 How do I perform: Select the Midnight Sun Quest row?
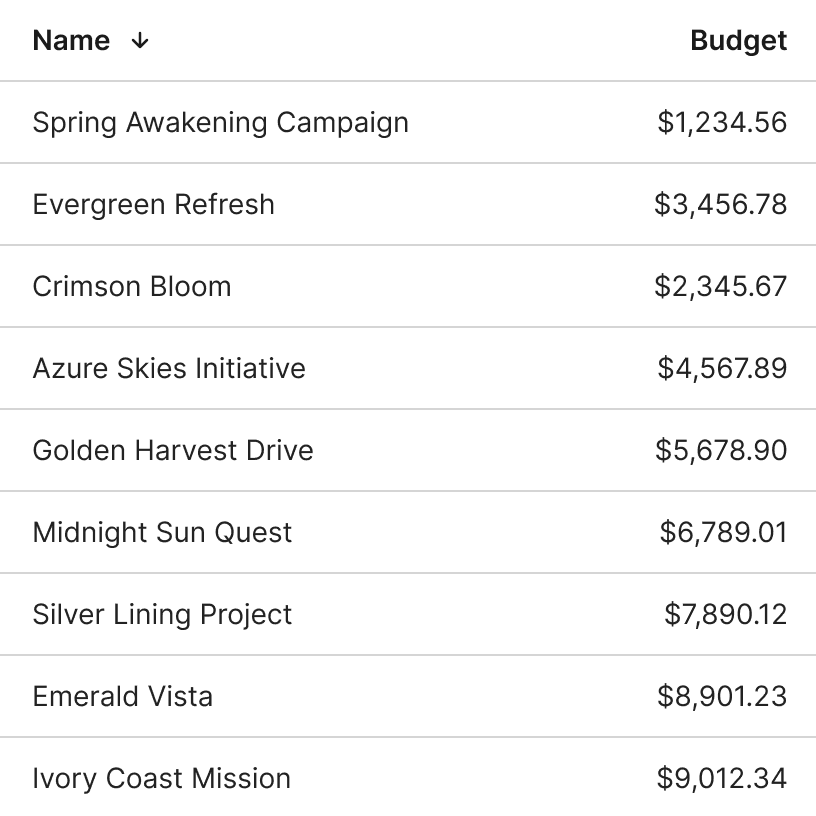coord(162,533)
